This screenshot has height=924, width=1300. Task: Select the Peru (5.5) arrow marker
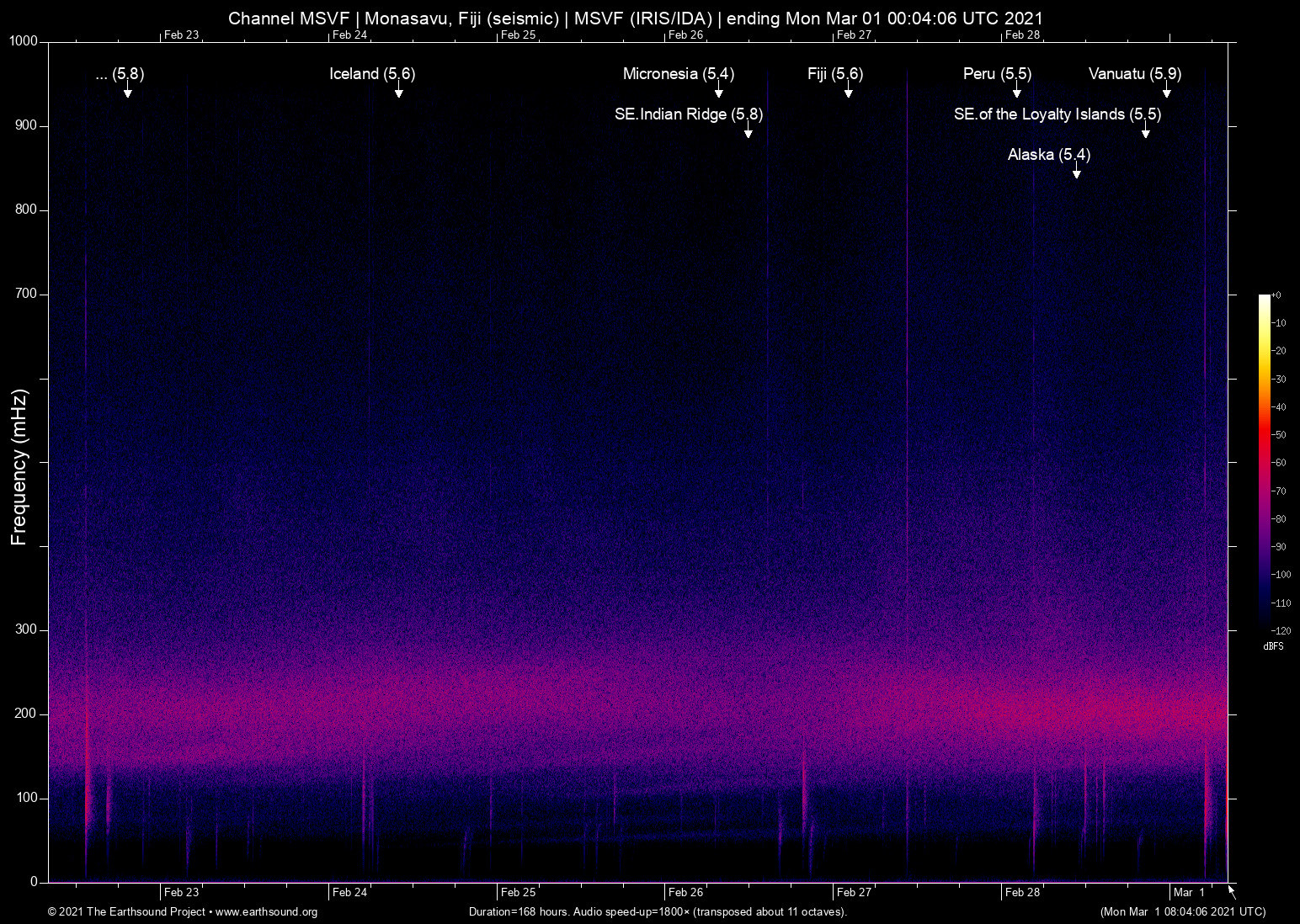1016,92
